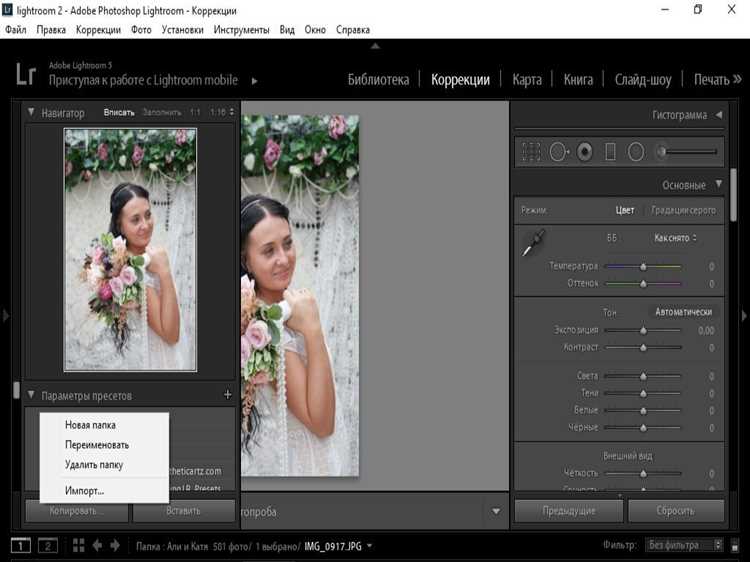
Task: Click the Предыдущие button
Action: [569, 511]
